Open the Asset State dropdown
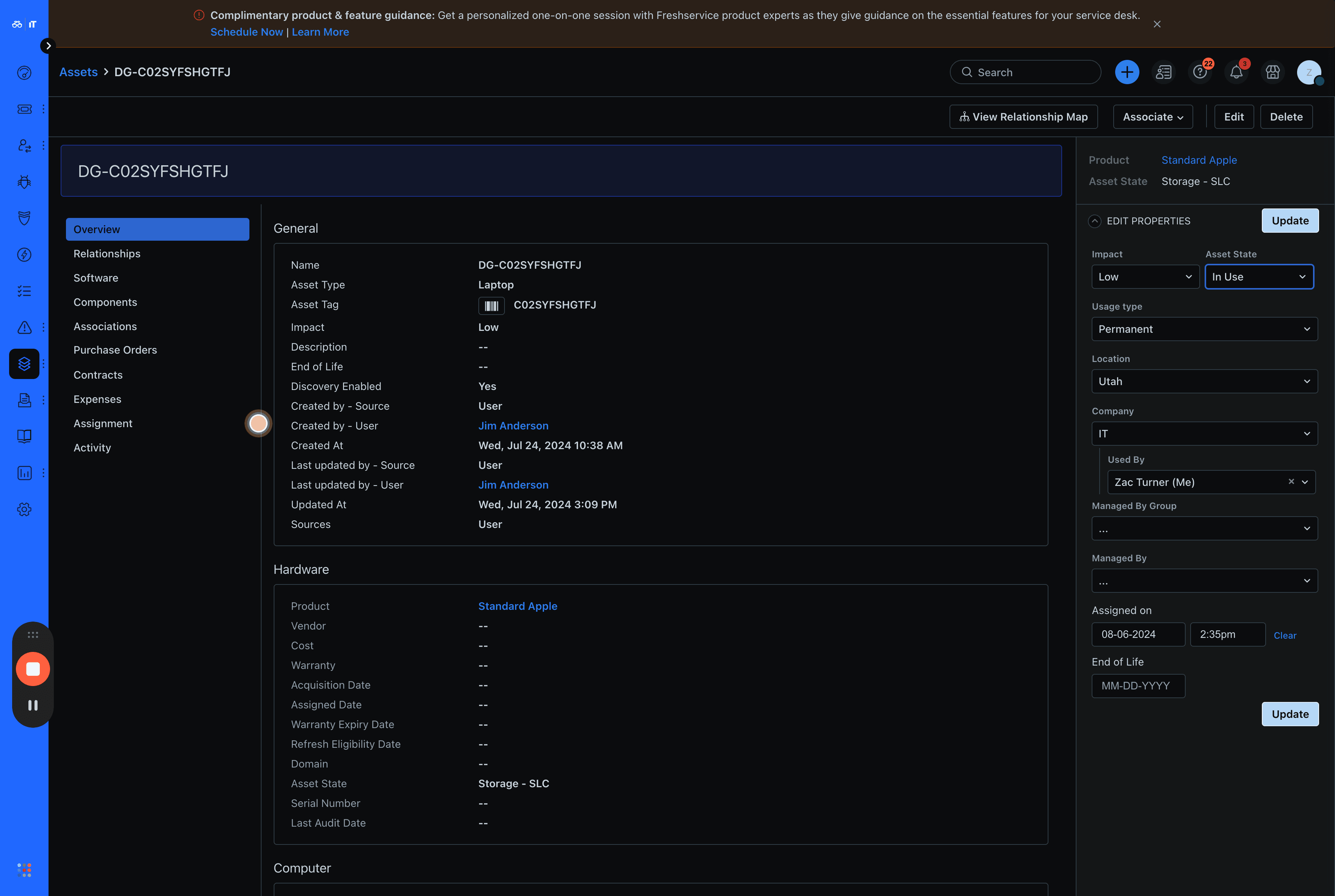1335x896 pixels. click(1259, 277)
